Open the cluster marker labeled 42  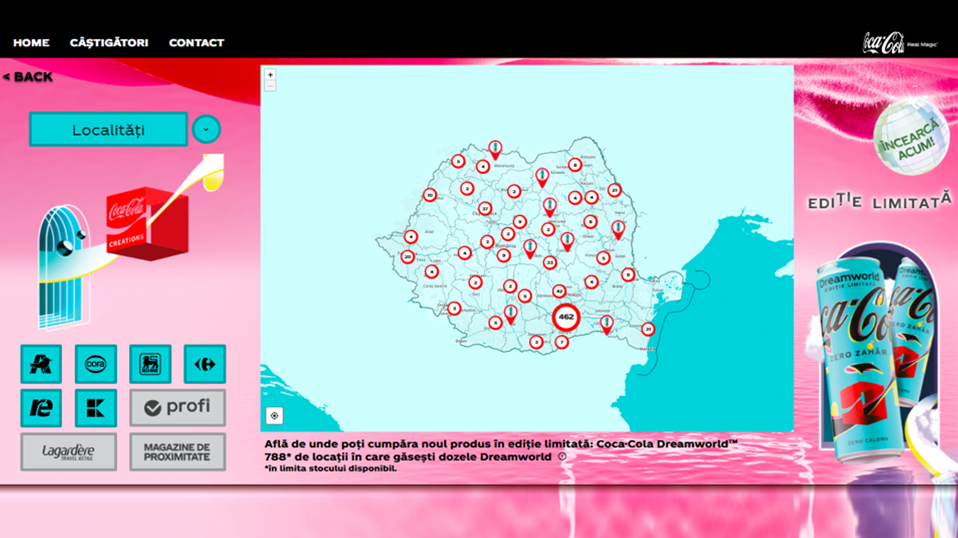click(558, 291)
